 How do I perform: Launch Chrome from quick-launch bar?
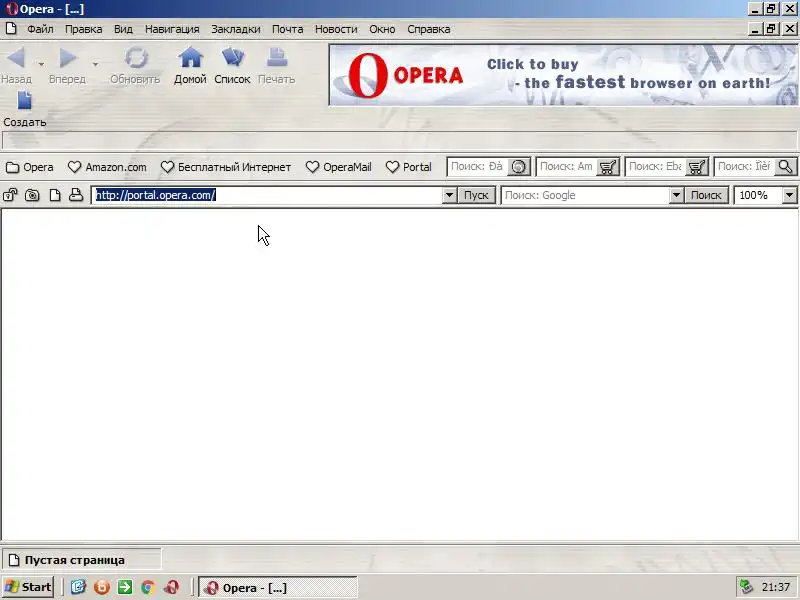(x=148, y=587)
